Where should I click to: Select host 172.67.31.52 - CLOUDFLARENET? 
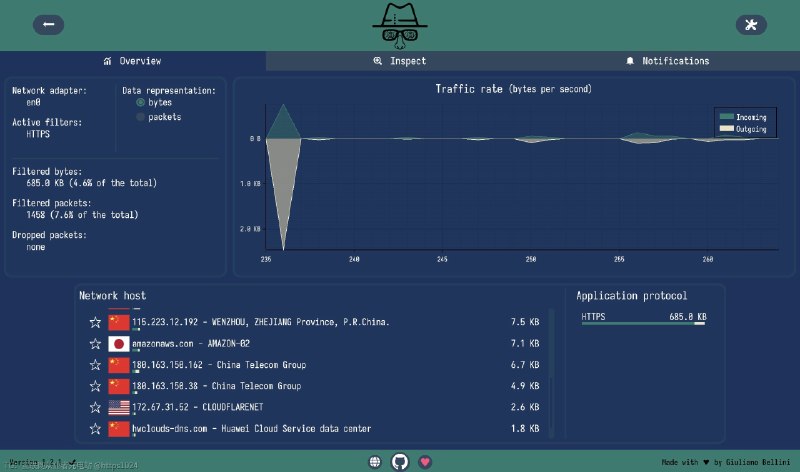click(x=314, y=407)
